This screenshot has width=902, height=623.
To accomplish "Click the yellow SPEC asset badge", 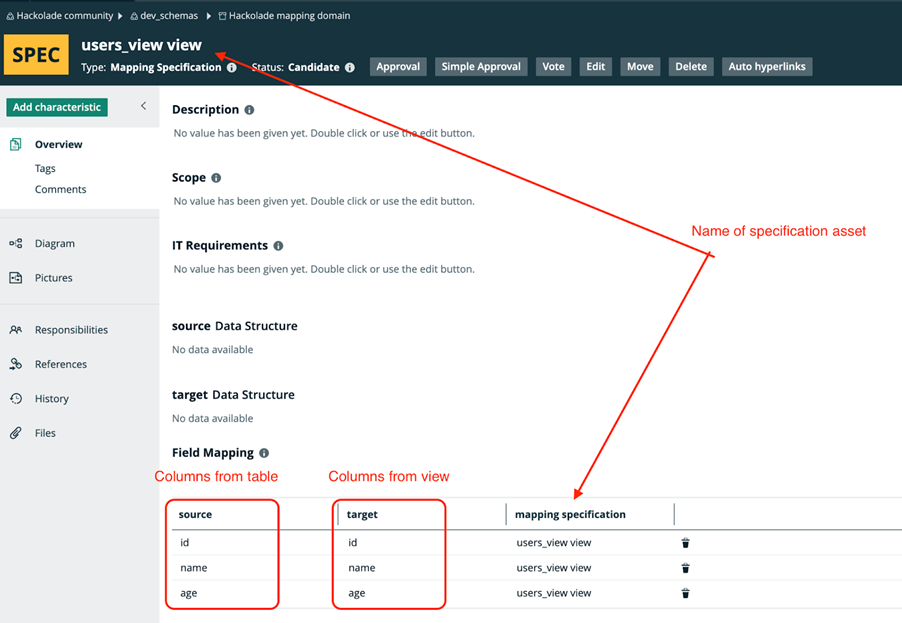I will [36, 55].
